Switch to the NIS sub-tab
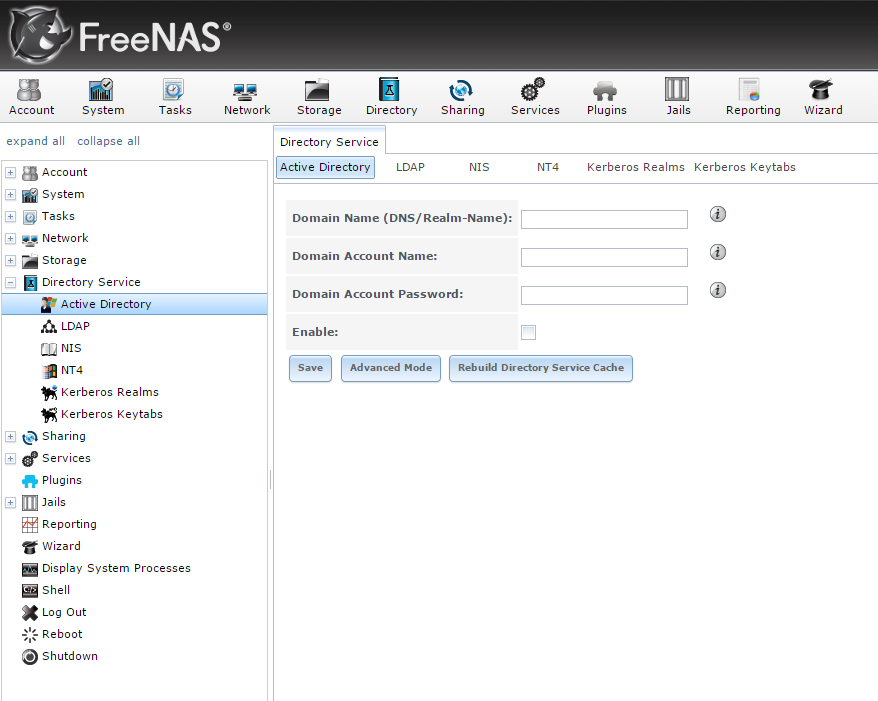Image resolution: width=878 pixels, height=701 pixels. coord(479,167)
